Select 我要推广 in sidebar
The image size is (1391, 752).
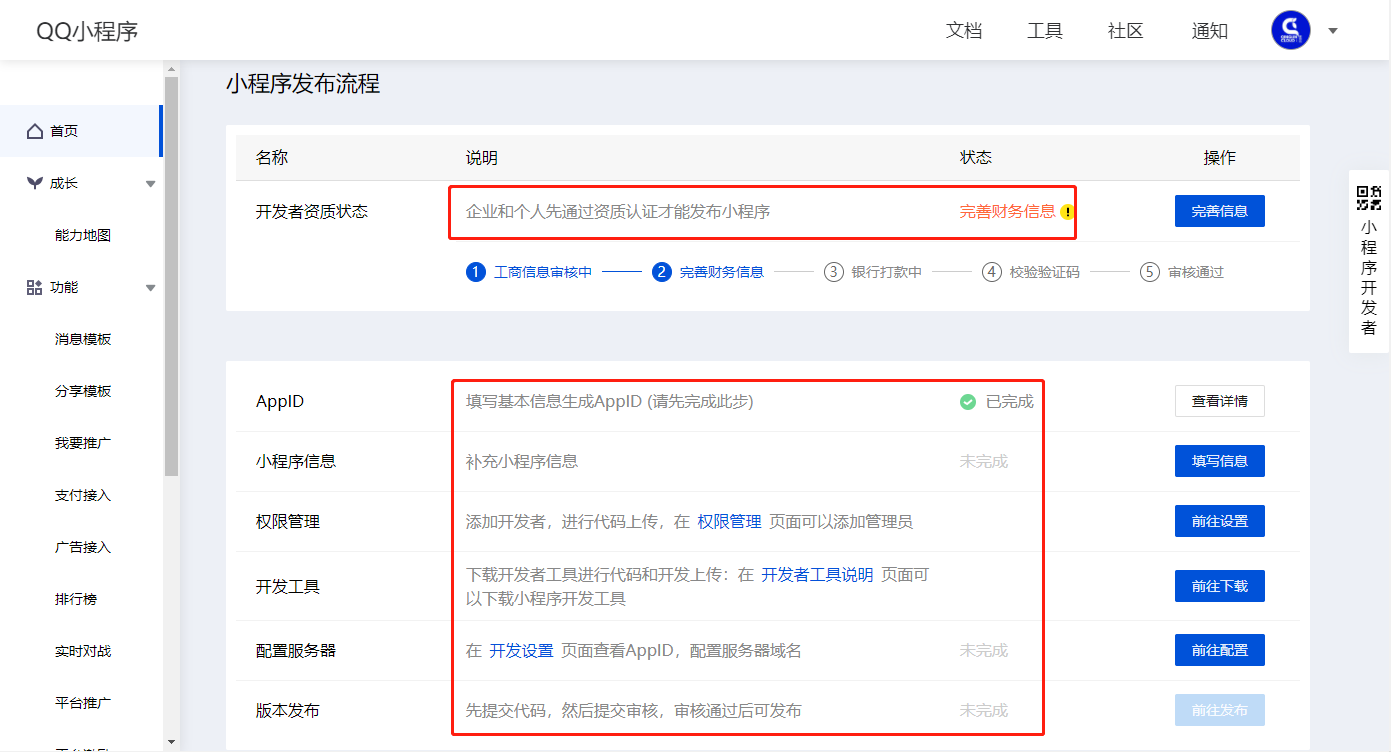(83, 443)
